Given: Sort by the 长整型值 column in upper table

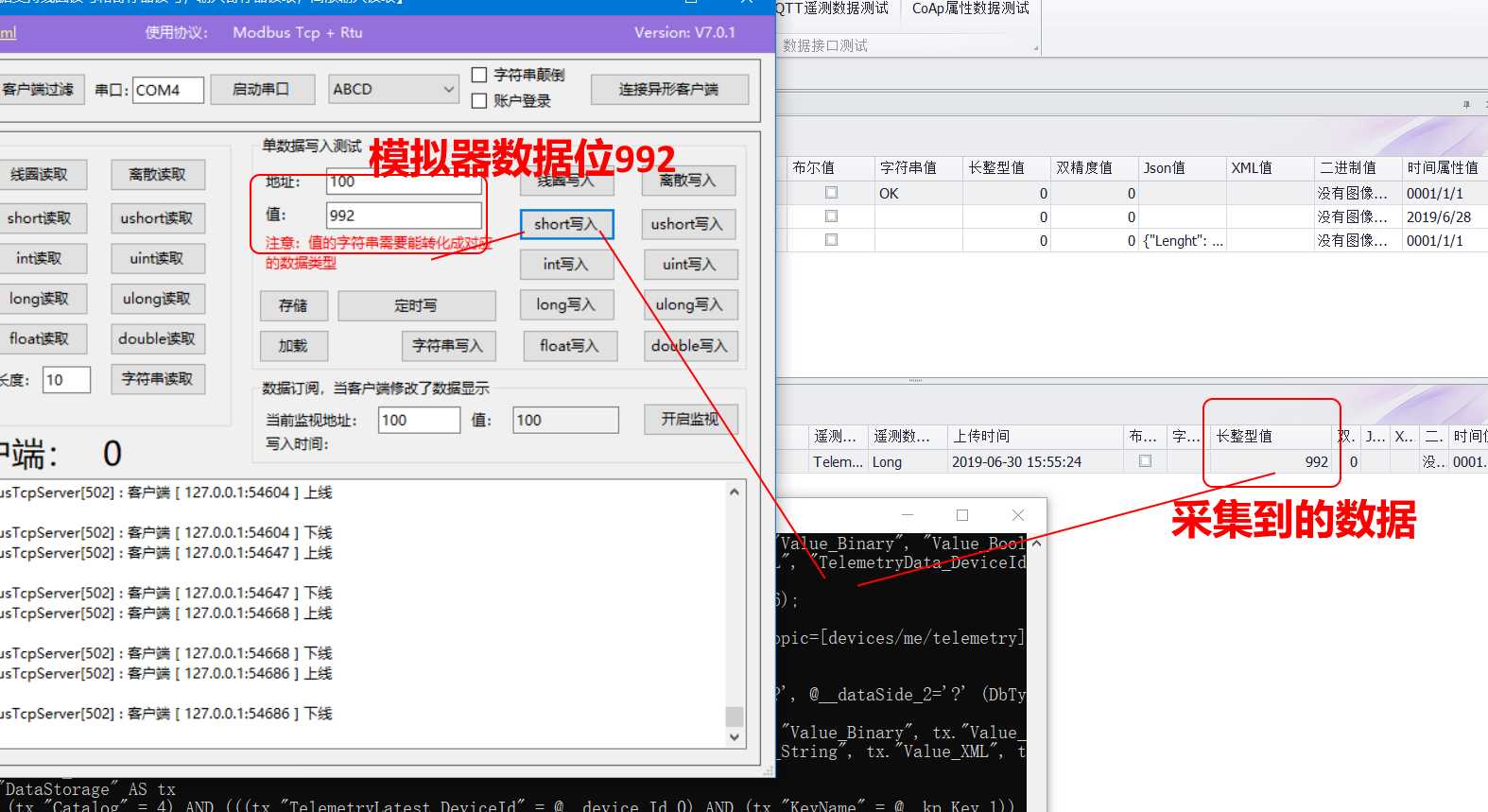Looking at the screenshot, I should (1007, 167).
